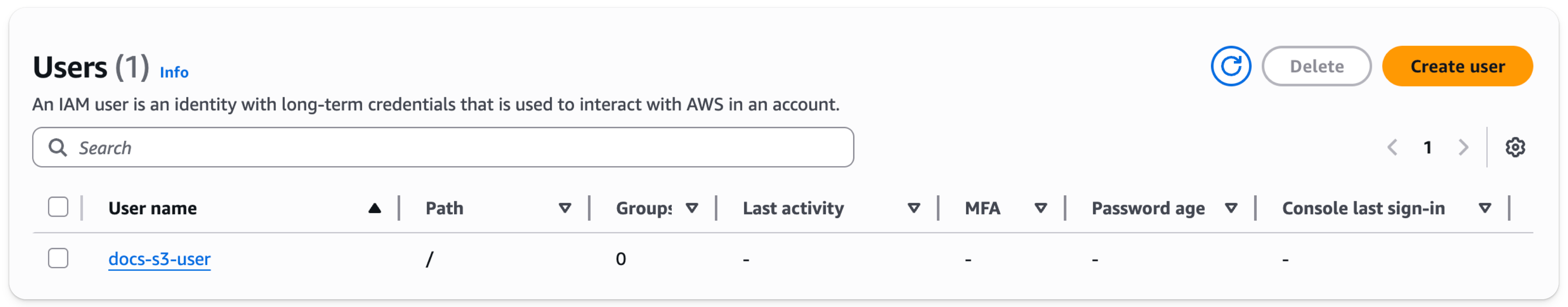This screenshot has height=307, width=1568.
Task: Open the docs-s3-user details link
Action: coord(159,259)
